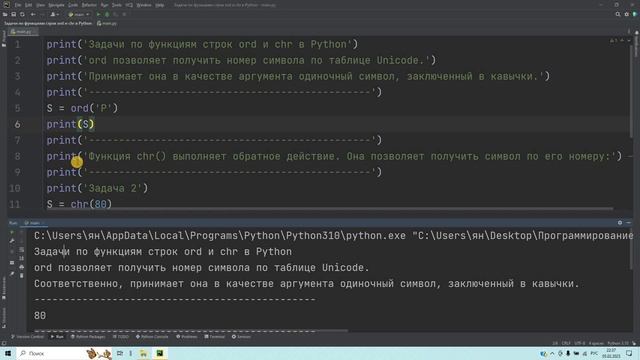
Task: Click Stop icon in Run panel
Action: point(12,252)
